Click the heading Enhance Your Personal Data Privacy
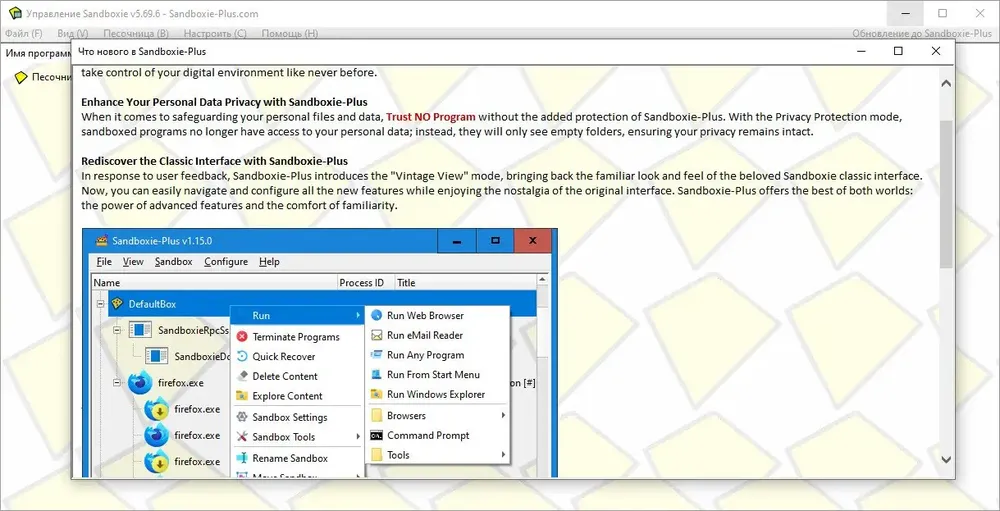The height and width of the screenshot is (511, 1000). pyautogui.click(x=224, y=102)
